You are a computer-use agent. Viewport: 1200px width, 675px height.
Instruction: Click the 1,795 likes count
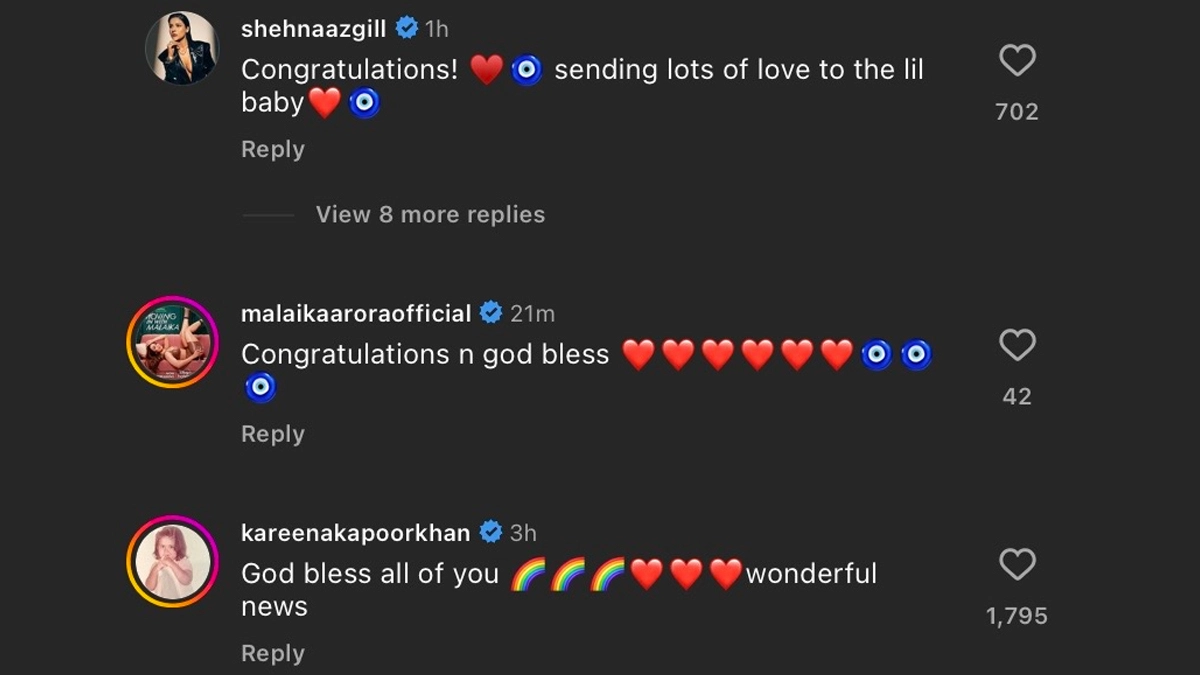coord(1017,616)
